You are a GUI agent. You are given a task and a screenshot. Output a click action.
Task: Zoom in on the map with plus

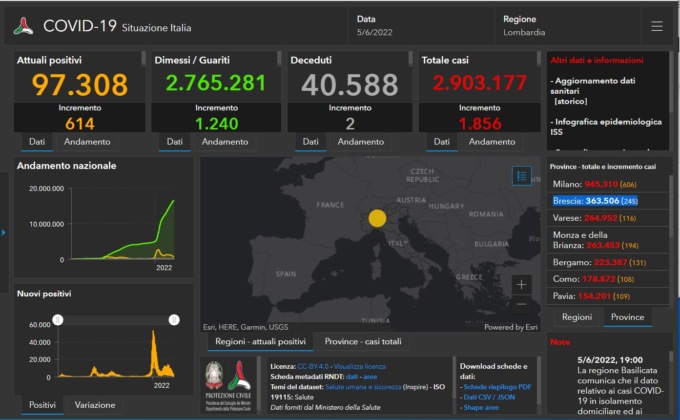point(521,285)
